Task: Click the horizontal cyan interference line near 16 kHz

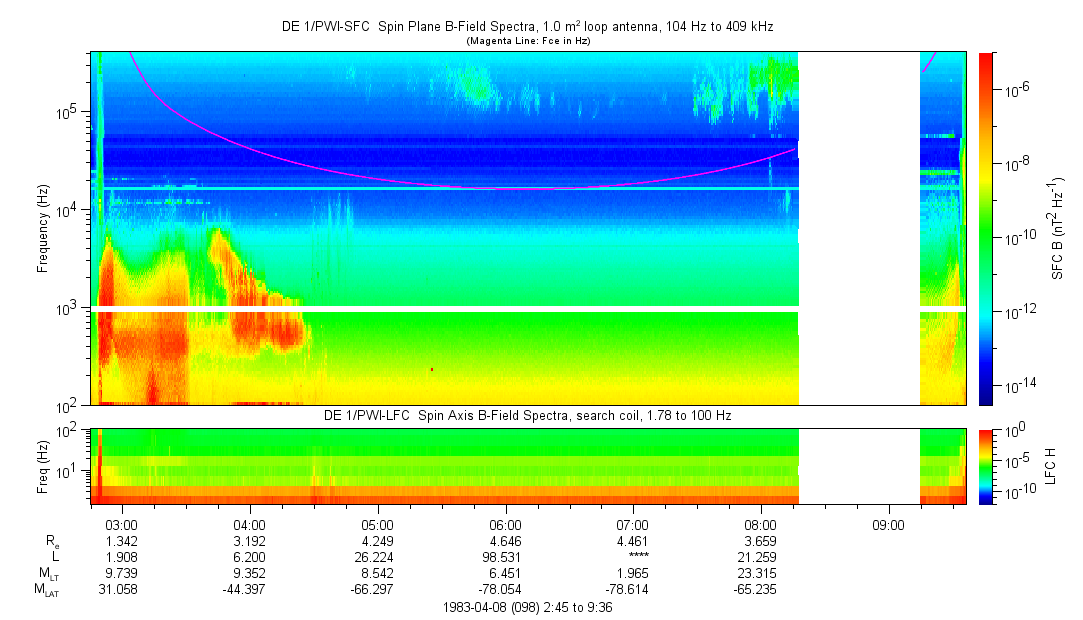Action: tap(445, 188)
